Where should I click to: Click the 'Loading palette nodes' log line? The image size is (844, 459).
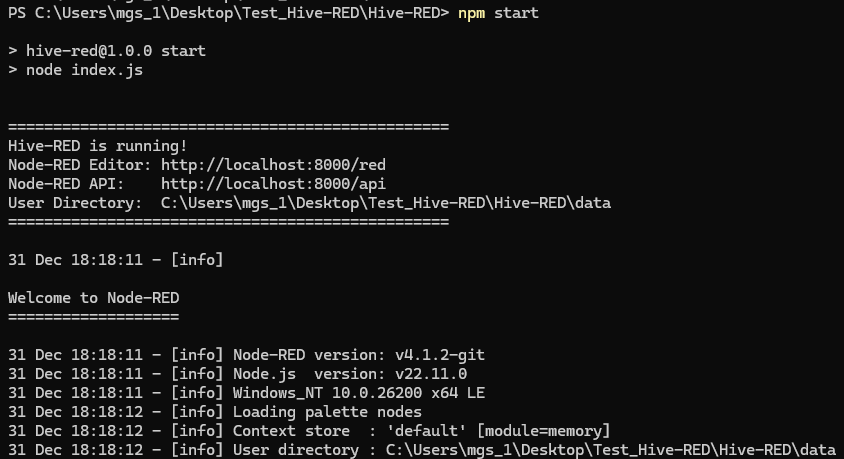click(x=327, y=412)
